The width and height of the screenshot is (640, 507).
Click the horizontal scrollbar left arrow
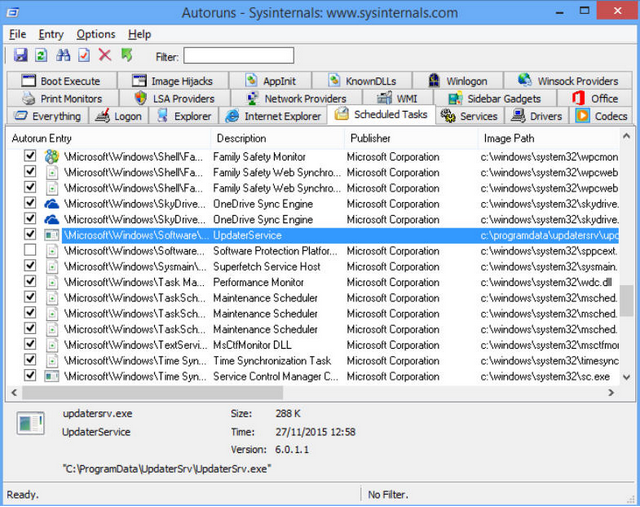tap(14, 393)
